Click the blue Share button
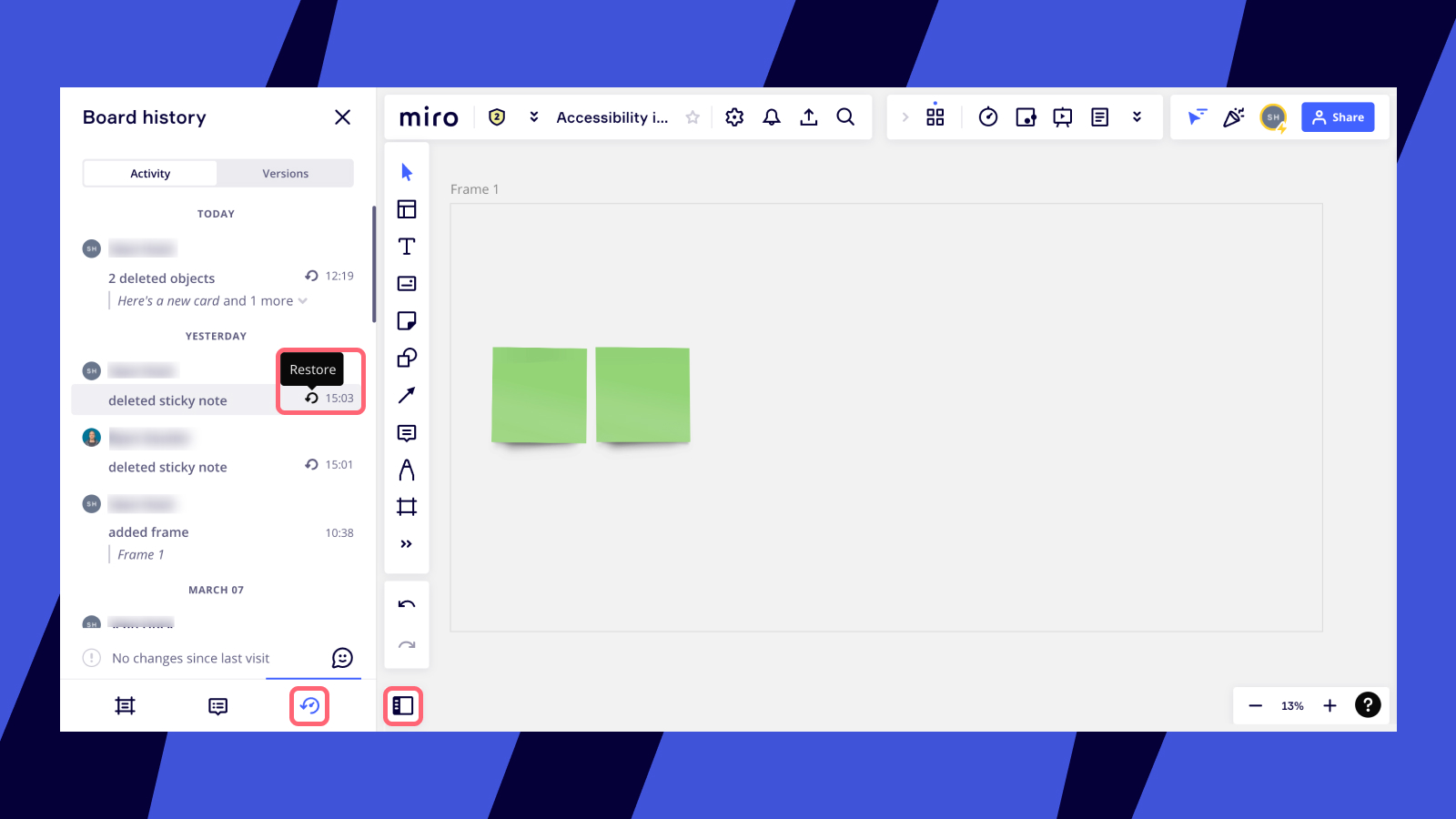Screen dimensions: 1456x819 [x=1337, y=117]
